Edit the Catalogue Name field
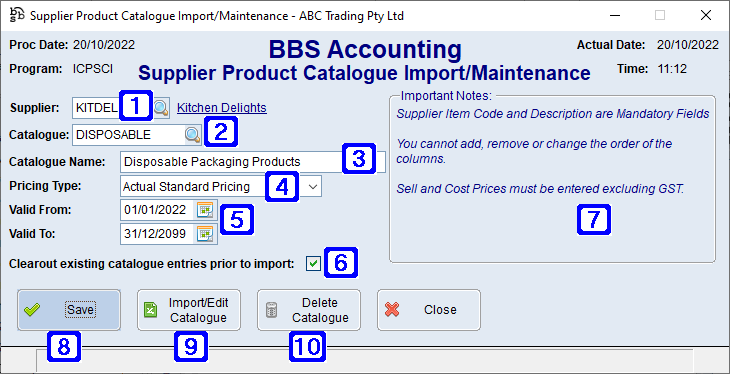The height and width of the screenshot is (374, 730). pos(253,162)
